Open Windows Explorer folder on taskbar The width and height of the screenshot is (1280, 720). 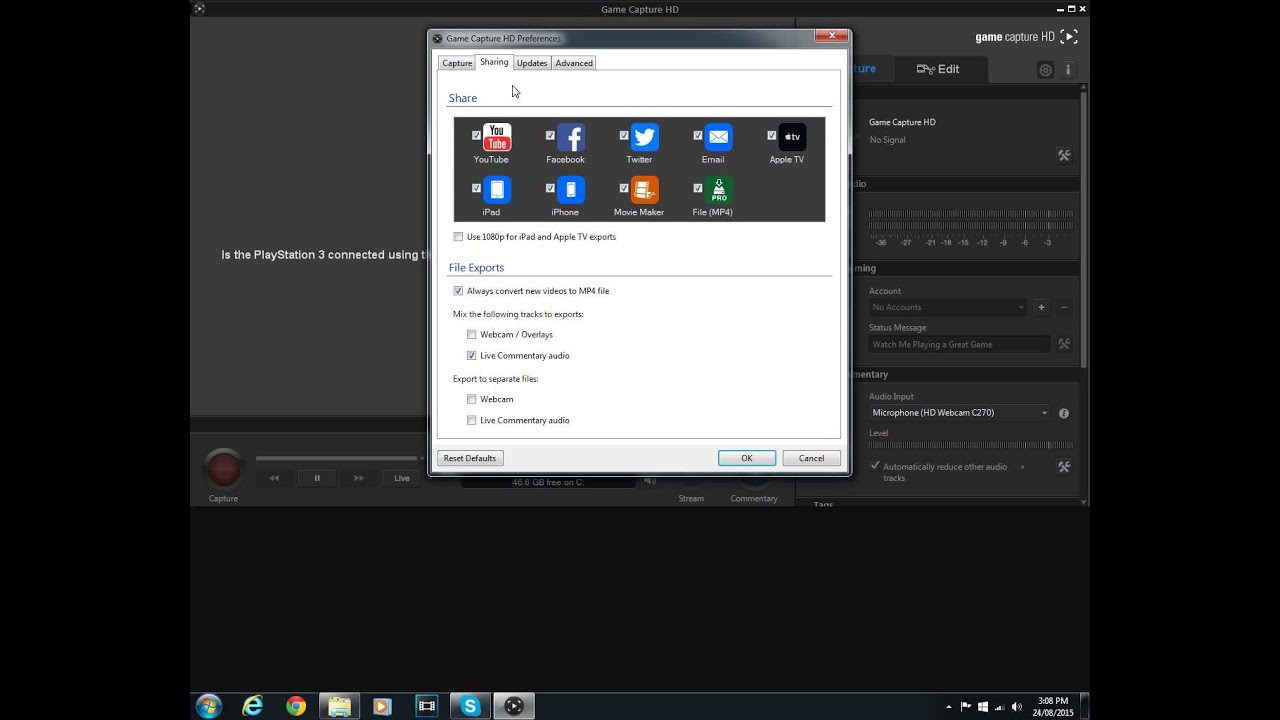[x=340, y=706]
